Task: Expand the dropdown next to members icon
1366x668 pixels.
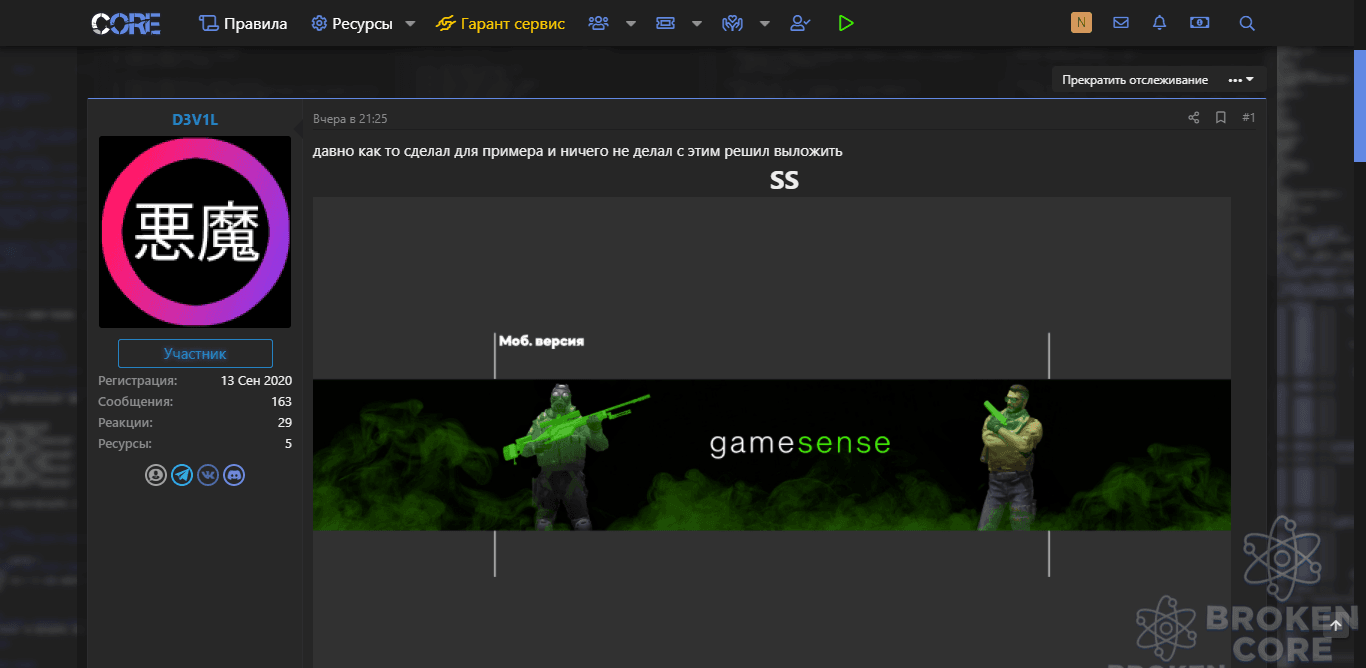Action: [630, 23]
